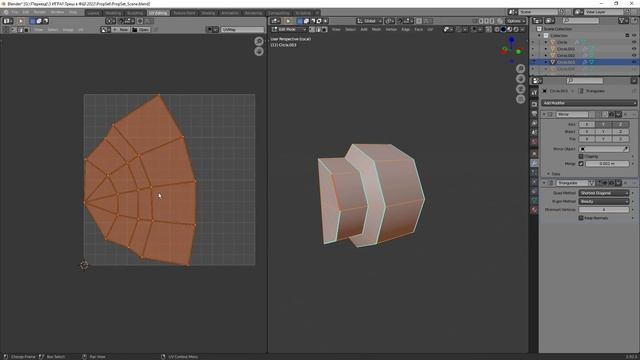The image size is (640, 360).
Task: Select face select mode in 3D viewport
Action: pyautogui.click(x=324, y=29)
